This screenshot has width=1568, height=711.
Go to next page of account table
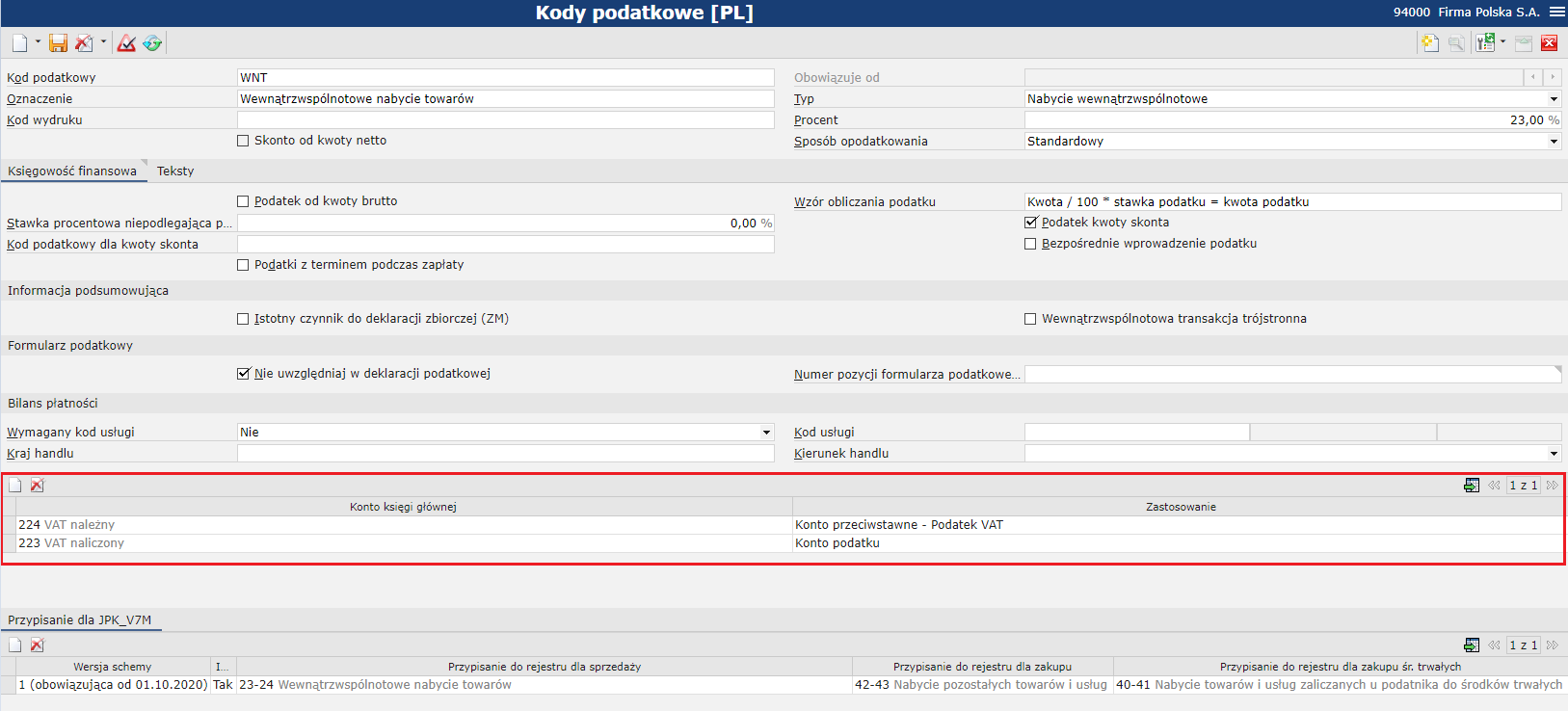pos(1552,485)
